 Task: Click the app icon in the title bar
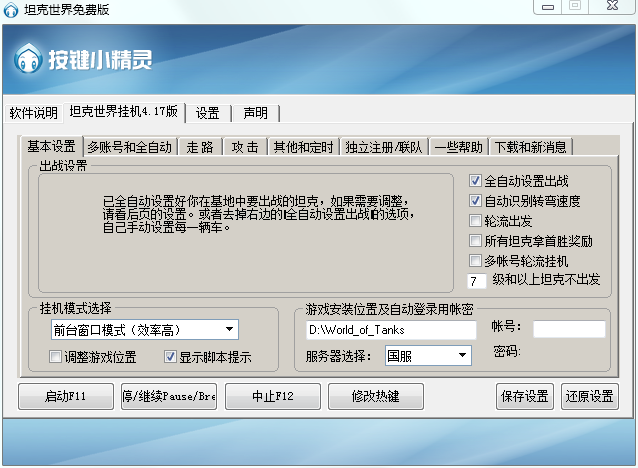tap(11, 10)
